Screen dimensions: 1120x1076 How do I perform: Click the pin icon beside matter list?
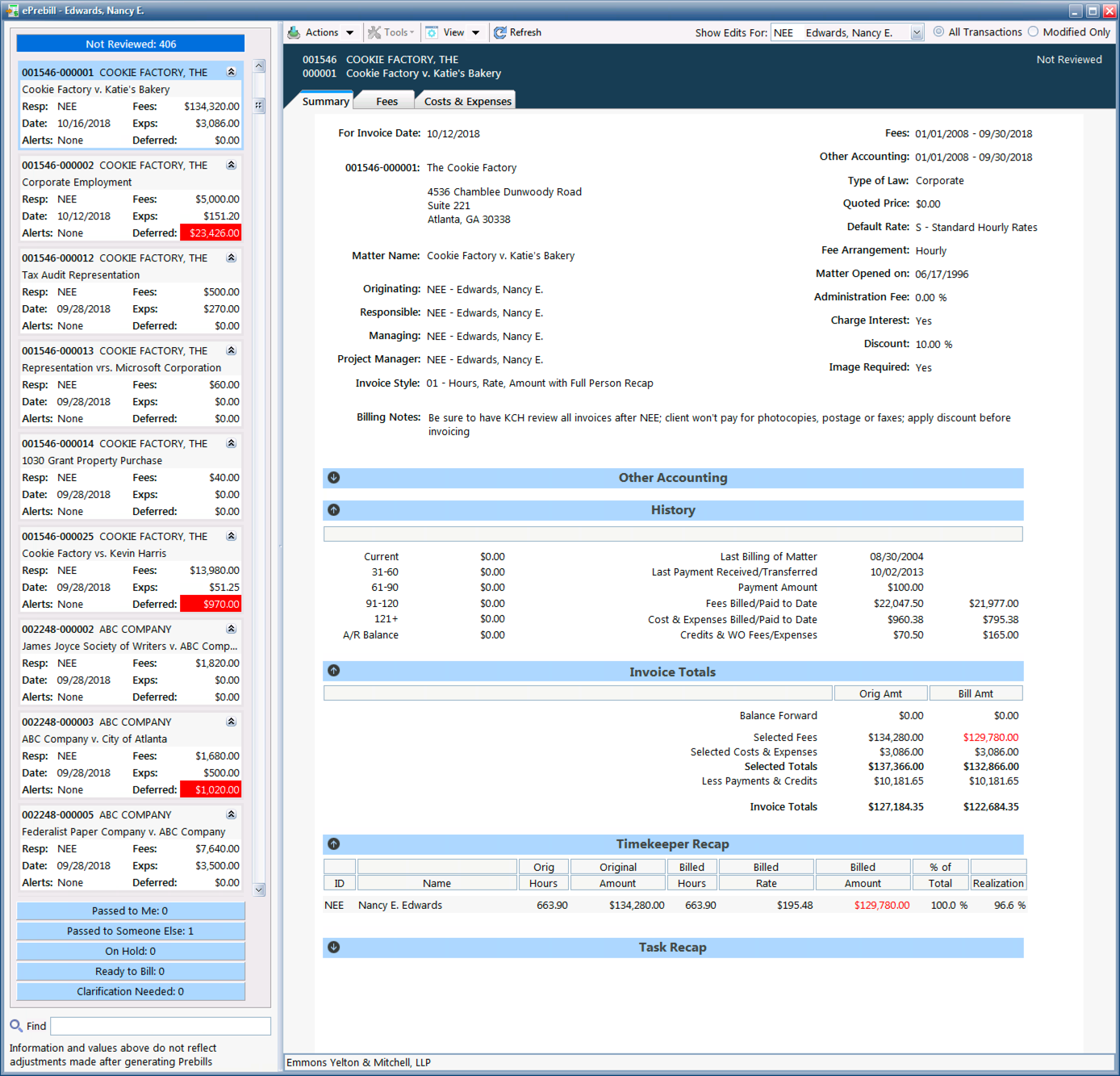(259, 105)
